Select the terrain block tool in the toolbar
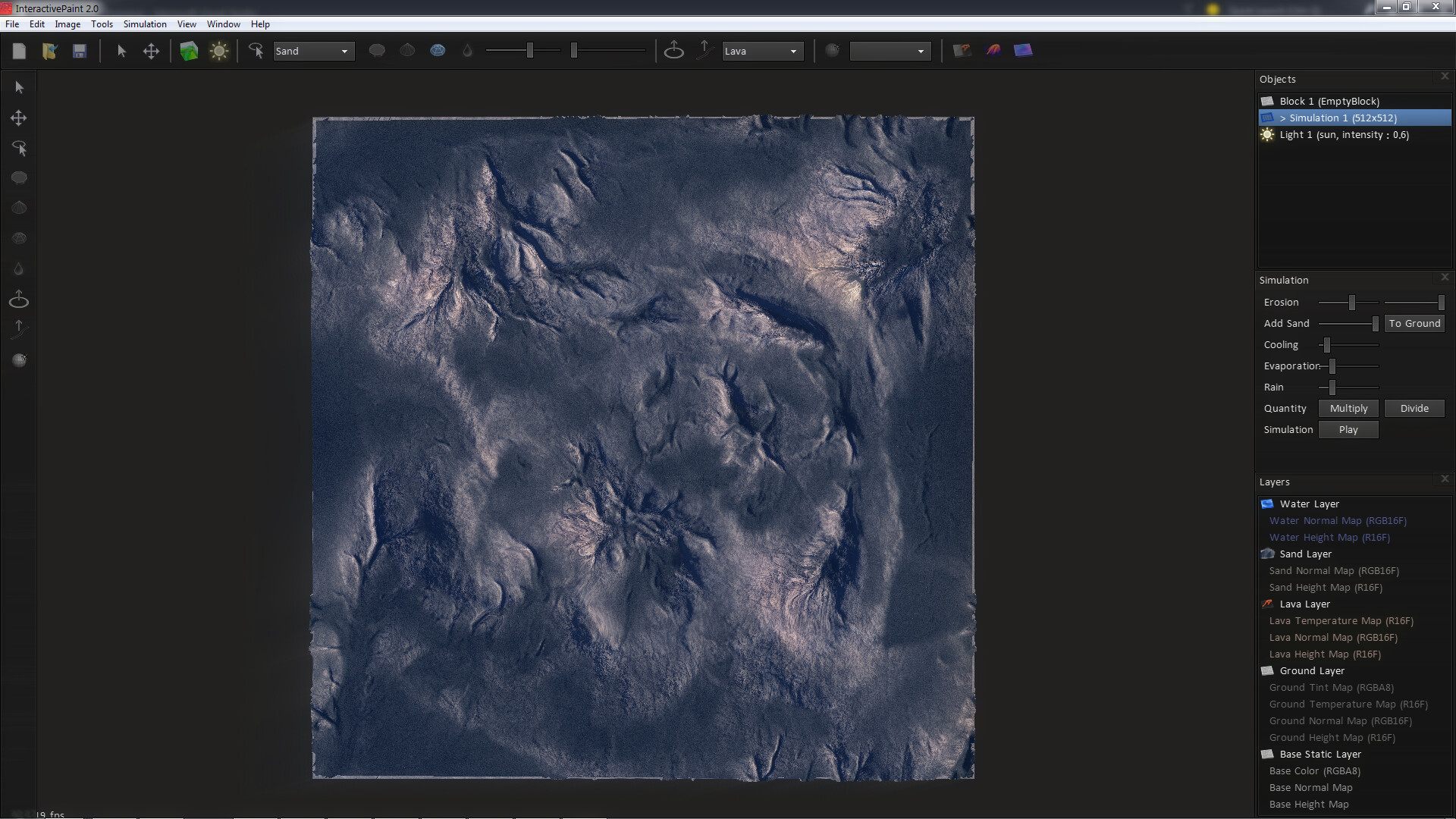This screenshot has height=819, width=1456. tap(189, 51)
